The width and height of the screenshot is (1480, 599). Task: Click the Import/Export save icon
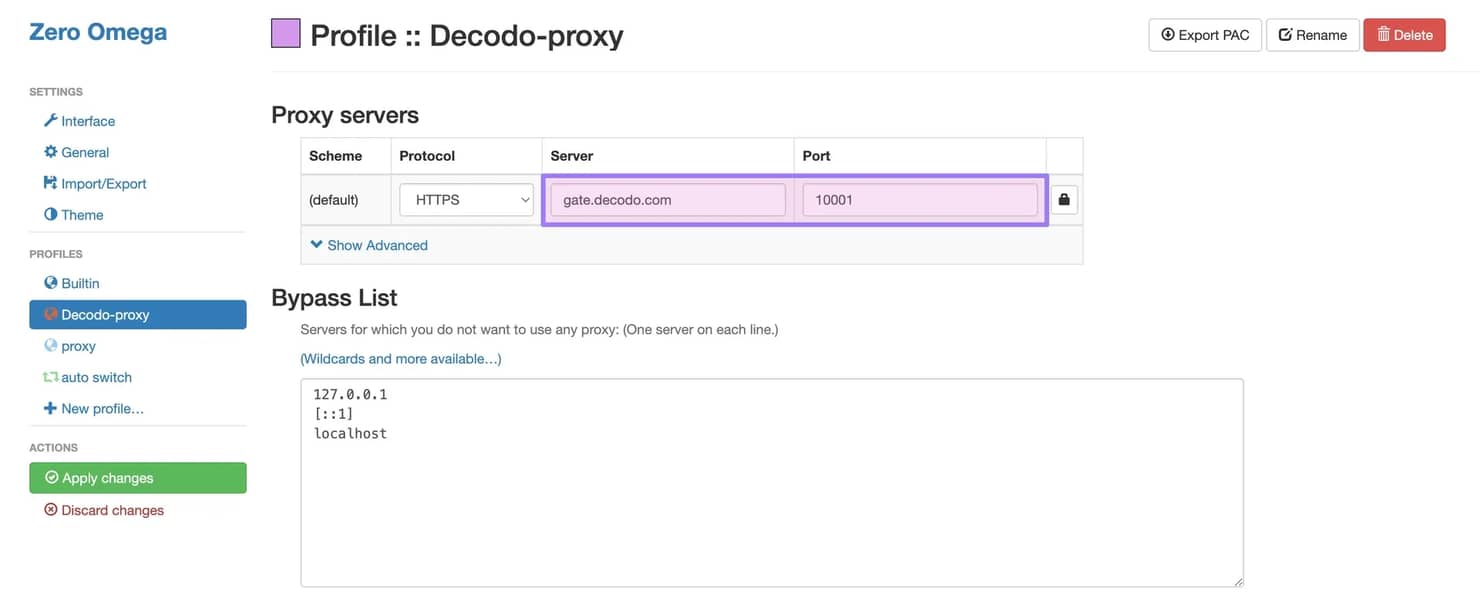50,183
